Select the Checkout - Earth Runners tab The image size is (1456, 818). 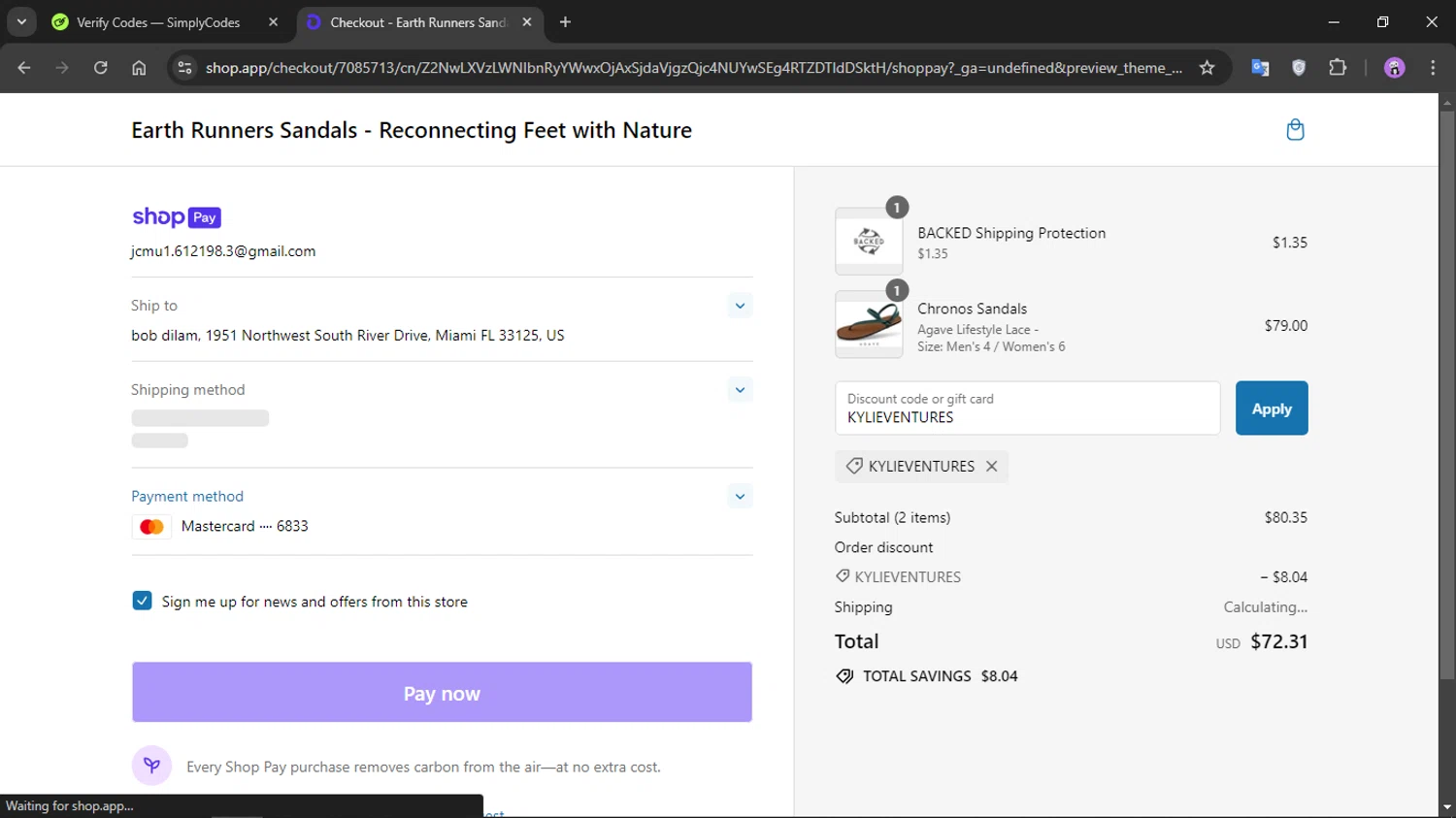(417, 22)
